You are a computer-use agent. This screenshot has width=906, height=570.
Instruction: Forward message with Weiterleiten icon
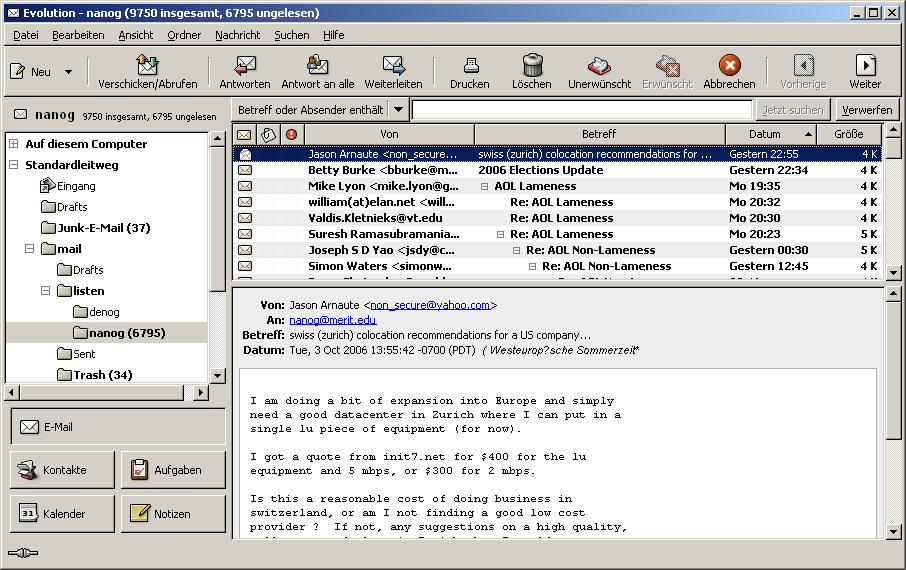393,66
